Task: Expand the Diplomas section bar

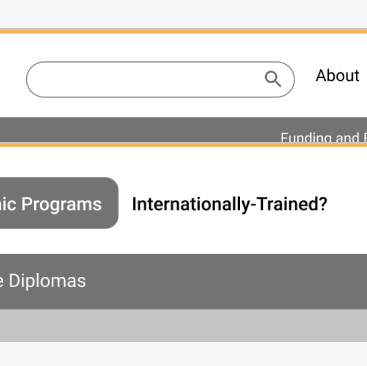Action: [x=183, y=281]
